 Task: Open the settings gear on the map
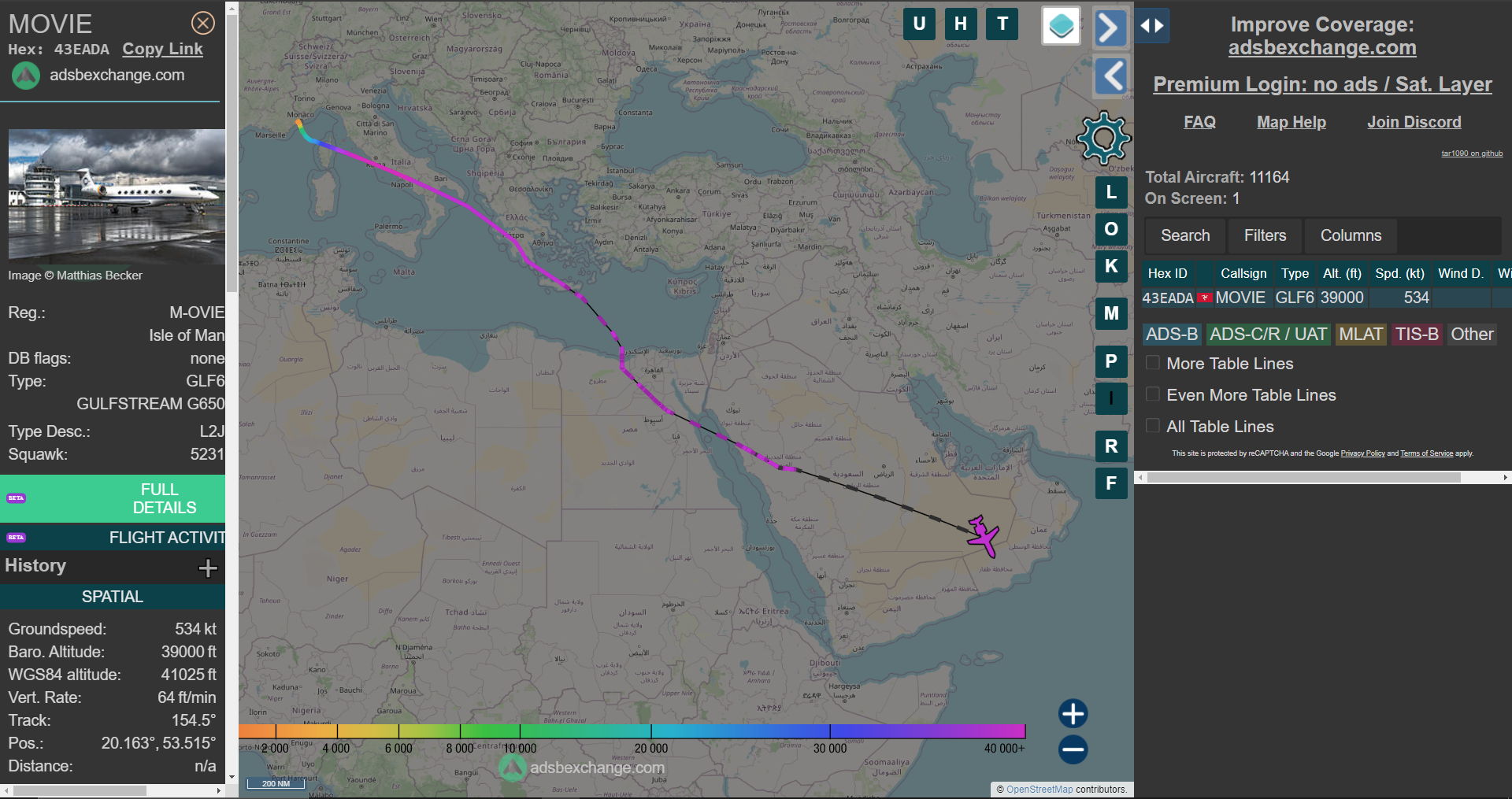[x=1104, y=139]
